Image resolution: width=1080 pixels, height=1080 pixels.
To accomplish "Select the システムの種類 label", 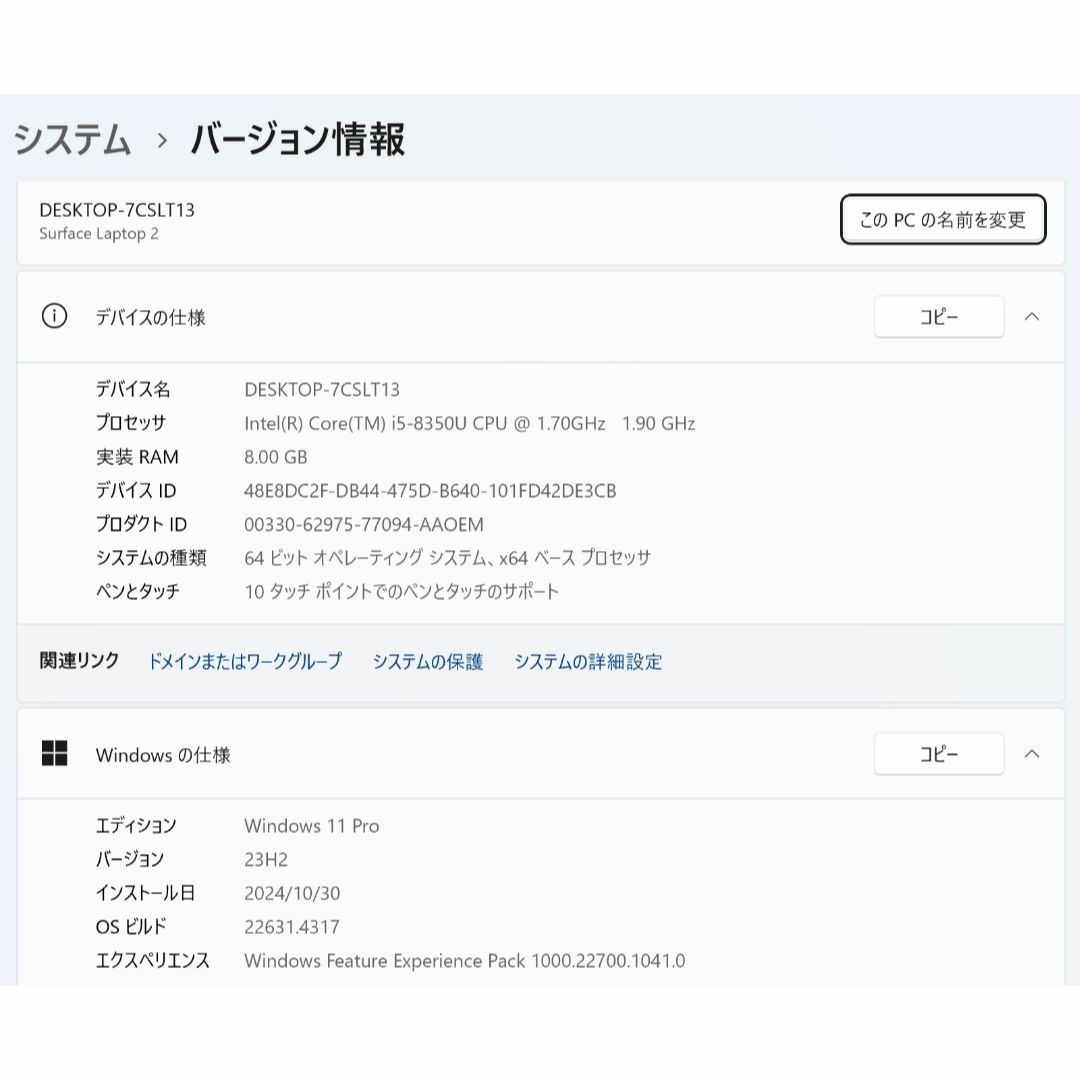I will [x=151, y=558].
